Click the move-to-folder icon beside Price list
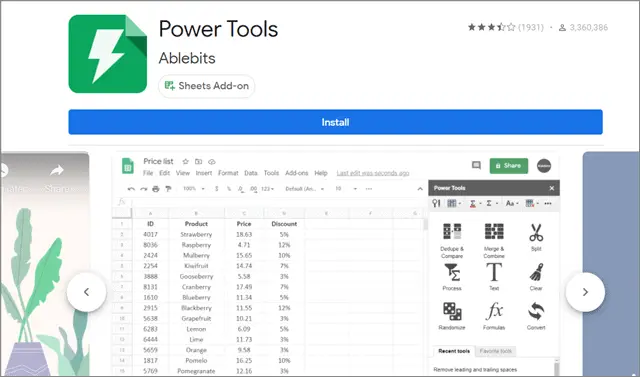 [198, 162]
